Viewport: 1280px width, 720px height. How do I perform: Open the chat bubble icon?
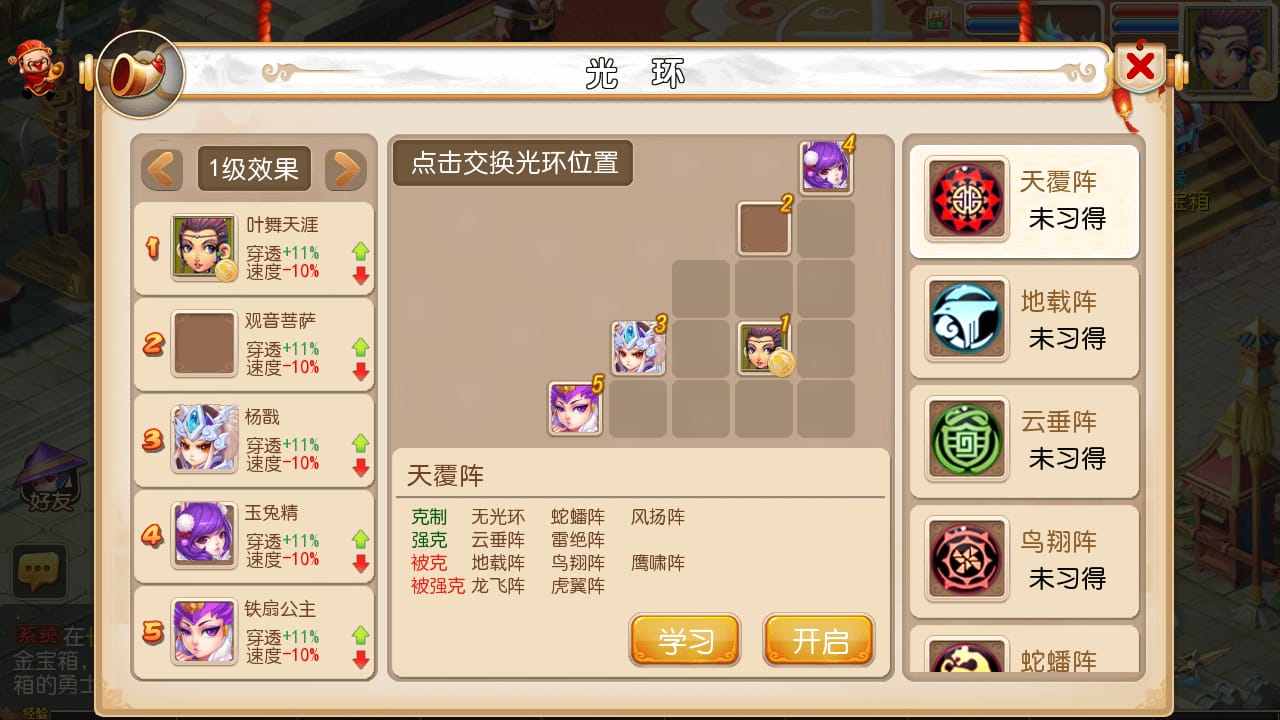click(x=39, y=571)
